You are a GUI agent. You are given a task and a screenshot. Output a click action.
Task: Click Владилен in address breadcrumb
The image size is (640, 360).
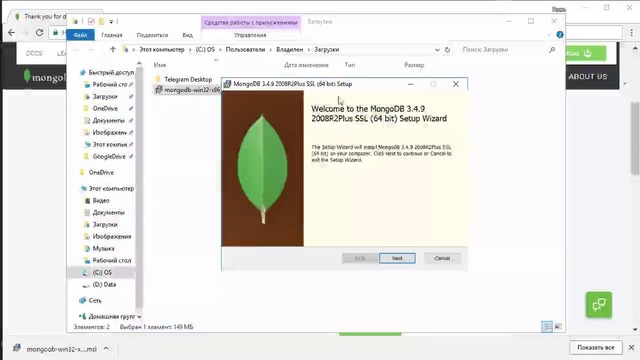click(x=289, y=49)
